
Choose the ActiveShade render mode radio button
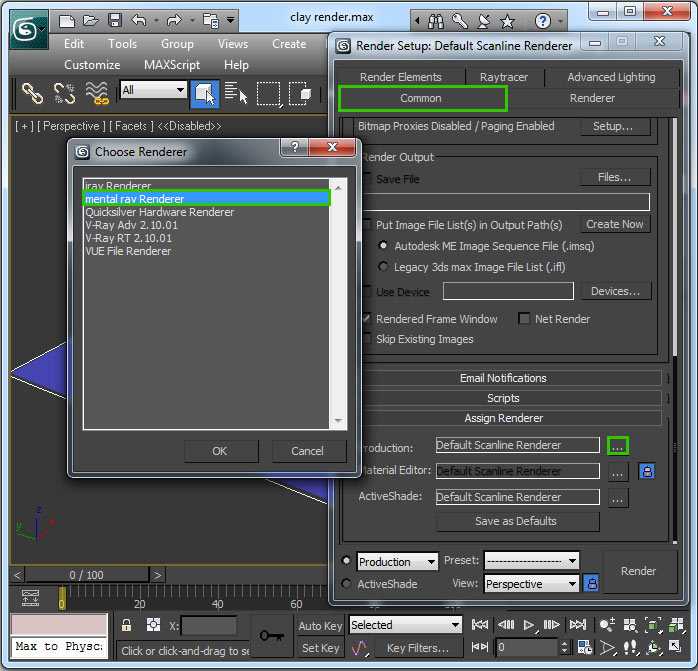click(x=346, y=583)
